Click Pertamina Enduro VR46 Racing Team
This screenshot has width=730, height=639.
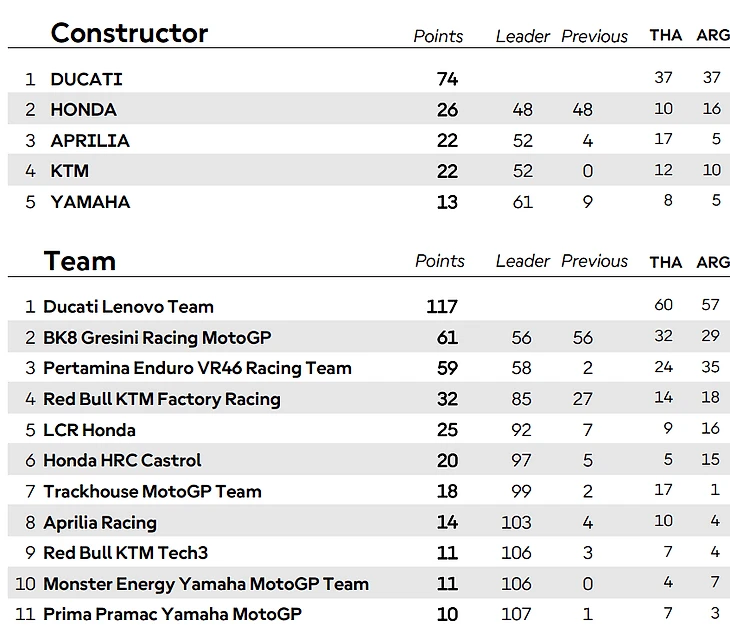click(x=197, y=368)
